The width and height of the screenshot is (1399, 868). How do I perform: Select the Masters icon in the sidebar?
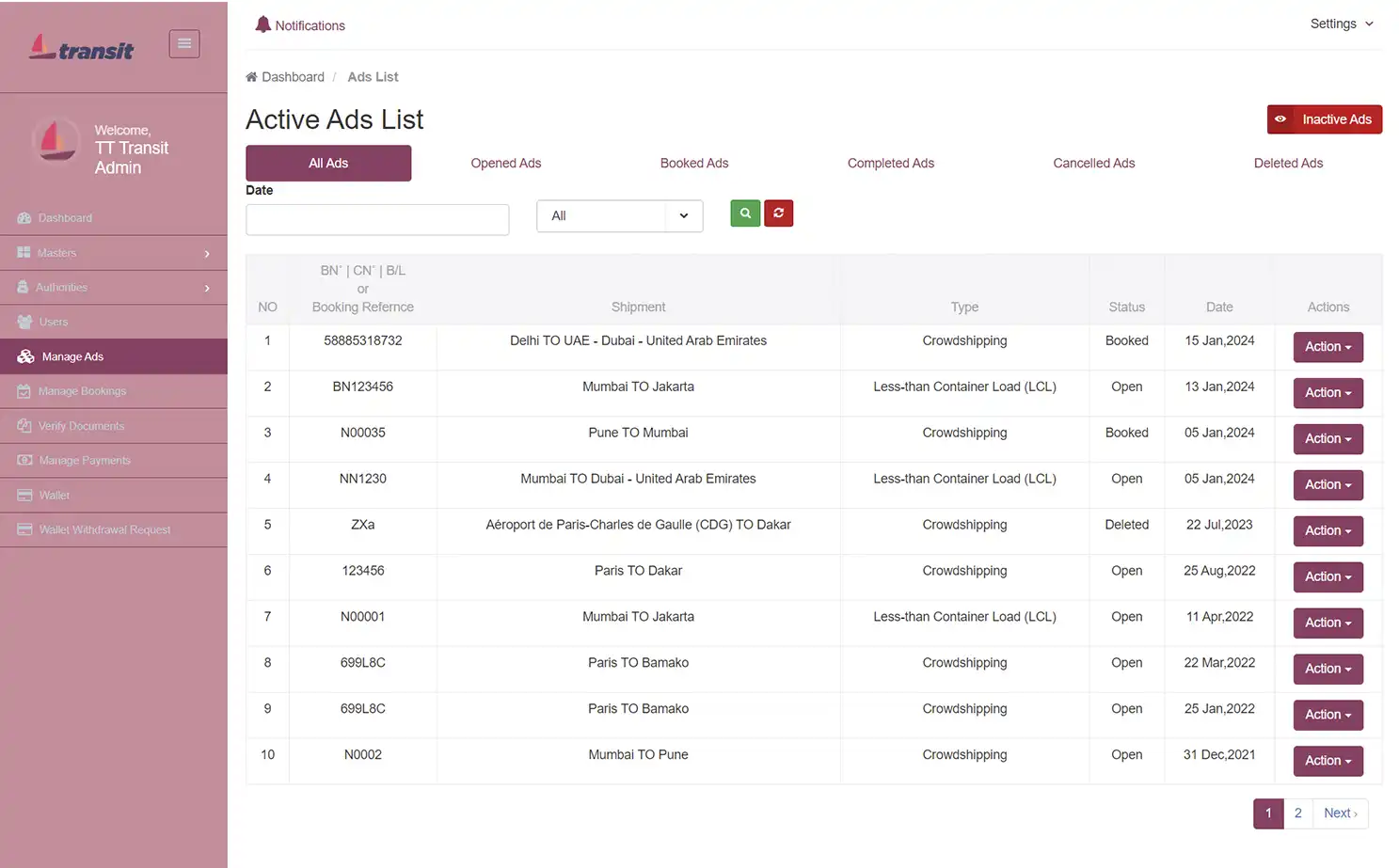pyautogui.click(x=24, y=252)
